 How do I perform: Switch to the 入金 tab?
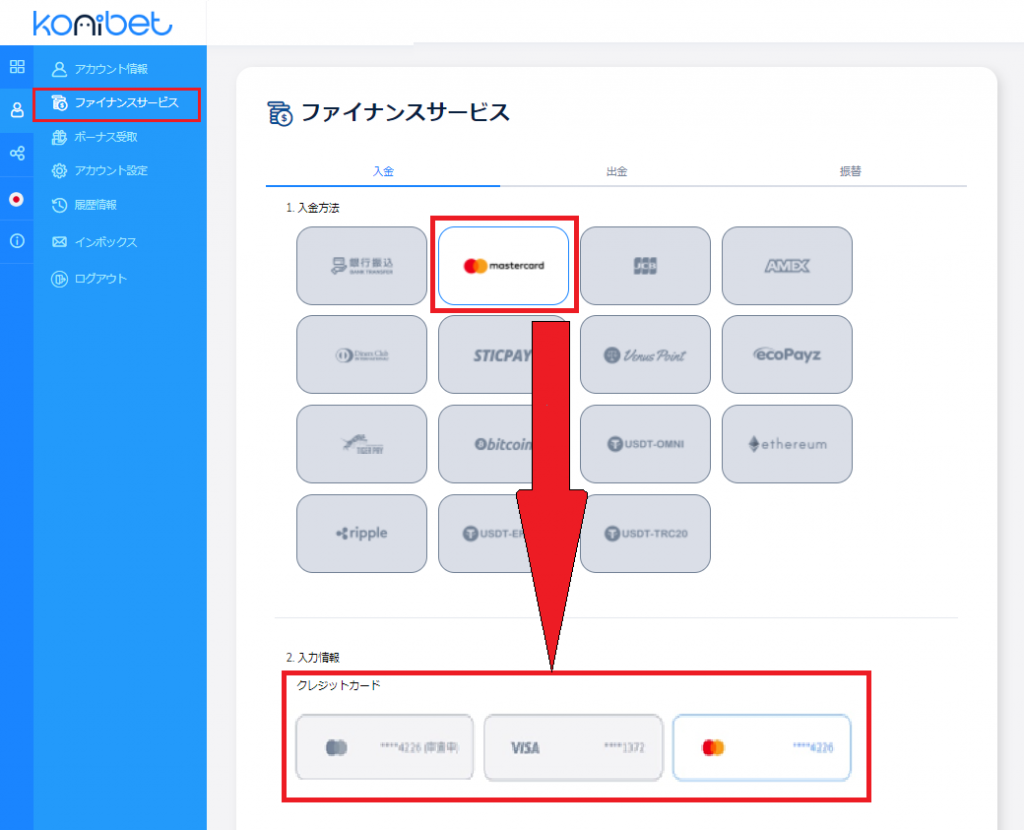tap(383, 171)
